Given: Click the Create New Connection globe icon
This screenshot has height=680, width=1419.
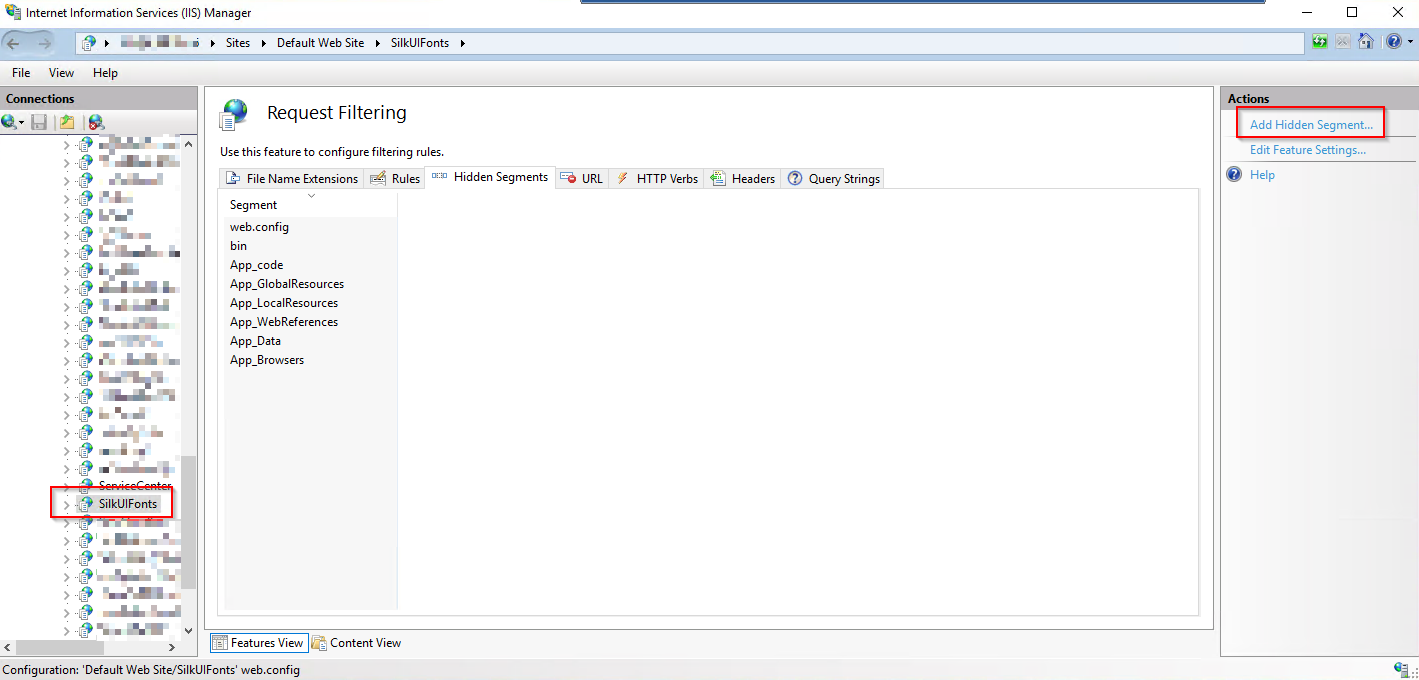Looking at the screenshot, I should (x=9, y=122).
